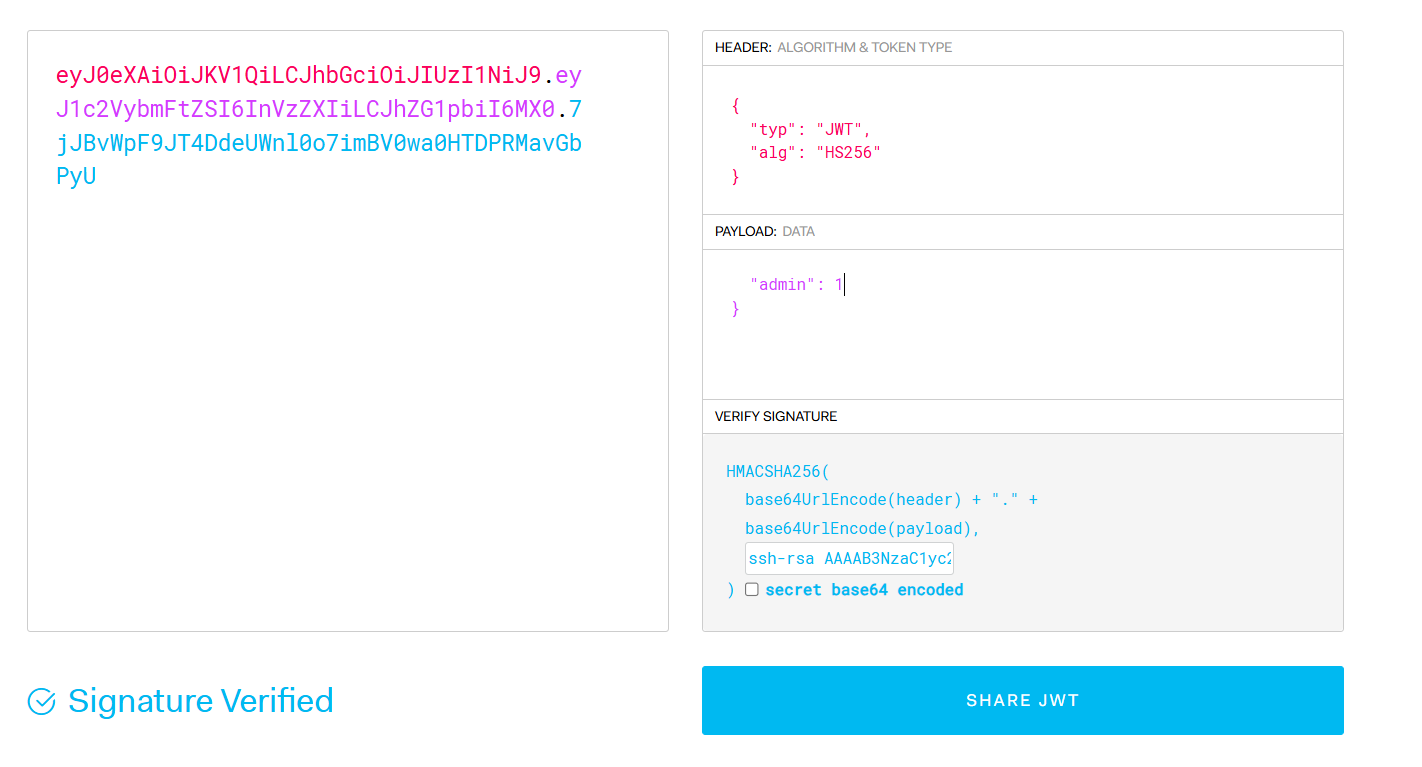Place cursor on the "typ": "JWT" line
The height and width of the screenshot is (767, 1422).
click(x=810, y=129)
